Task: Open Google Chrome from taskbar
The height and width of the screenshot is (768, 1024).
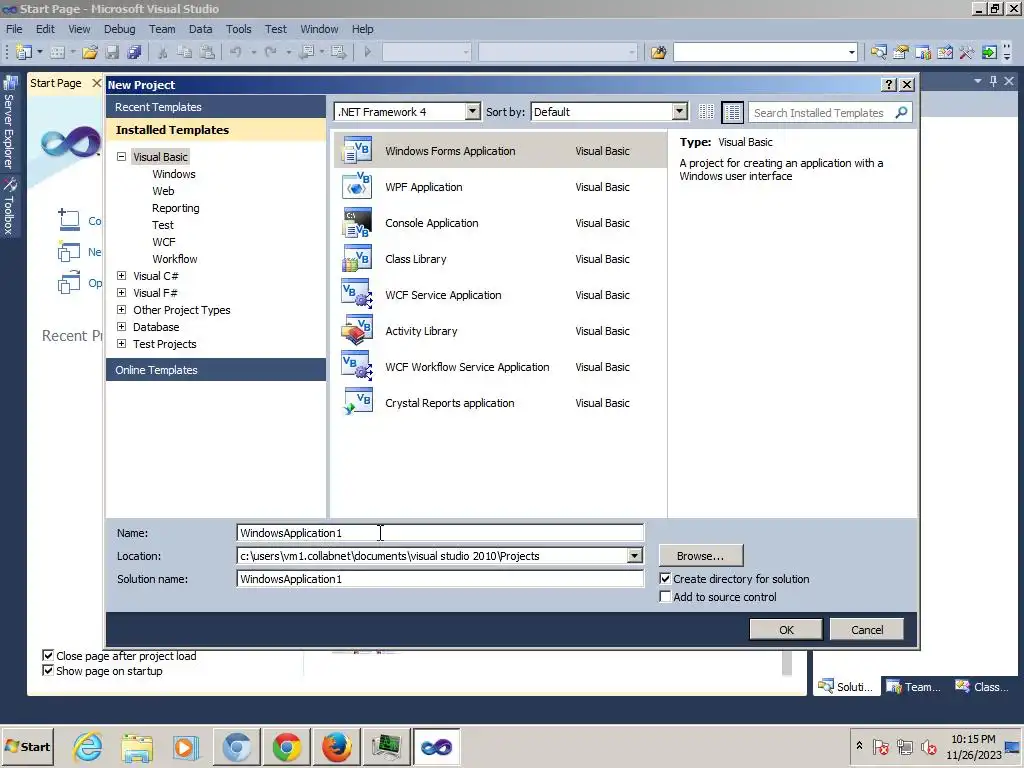Action: [x=287, y=746]
